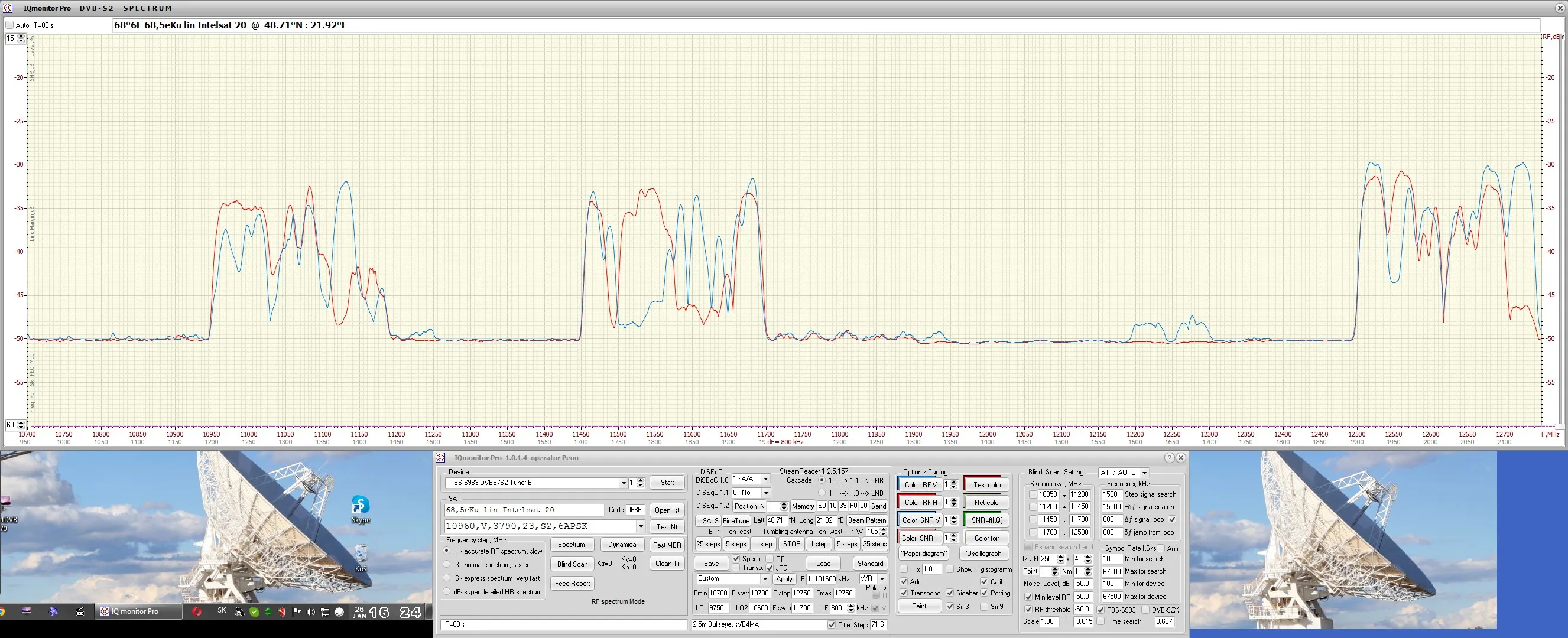The height and width of the screenshot is (638, 1568).
Task: Enable the Auto checkbox above the graph
Action: [9, 25]
